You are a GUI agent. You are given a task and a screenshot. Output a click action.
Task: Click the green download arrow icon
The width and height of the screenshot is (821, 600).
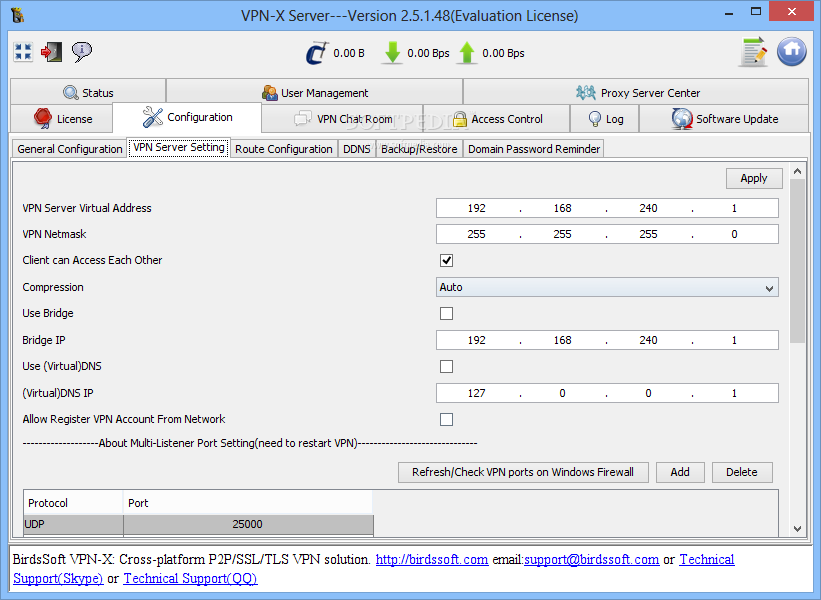[x=392, y=53]
